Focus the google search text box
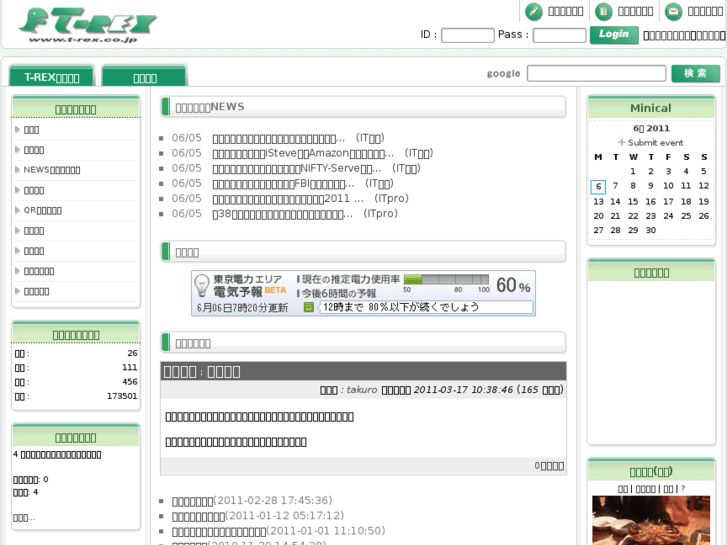This screenshot has height=545, width=727. (x=596, y=73)
